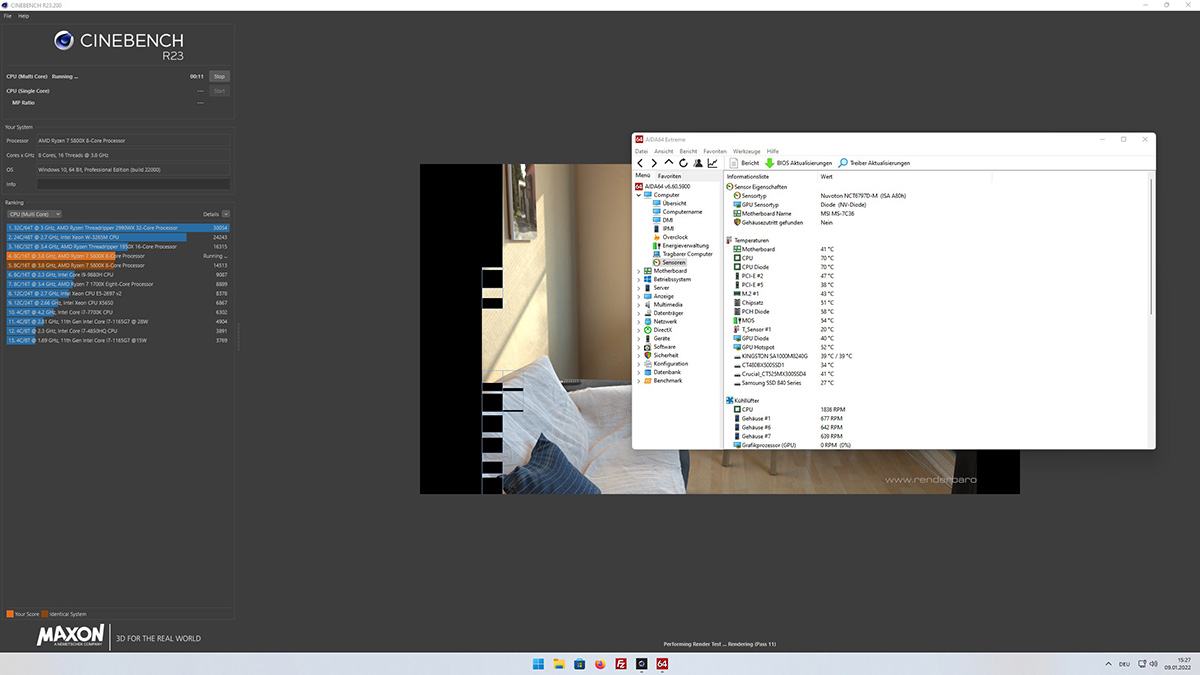Switch to AIDA64 via taskbar icon

662,663
